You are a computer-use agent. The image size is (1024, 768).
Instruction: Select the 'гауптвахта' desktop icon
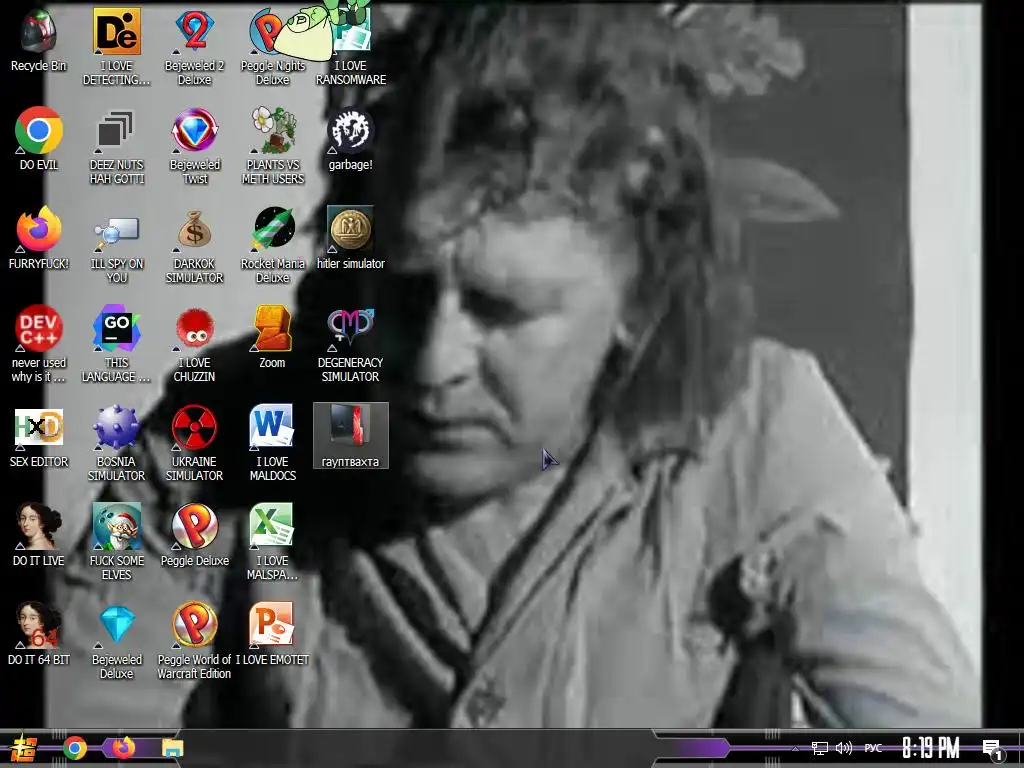pyautogui.click(x=351, y=435)
